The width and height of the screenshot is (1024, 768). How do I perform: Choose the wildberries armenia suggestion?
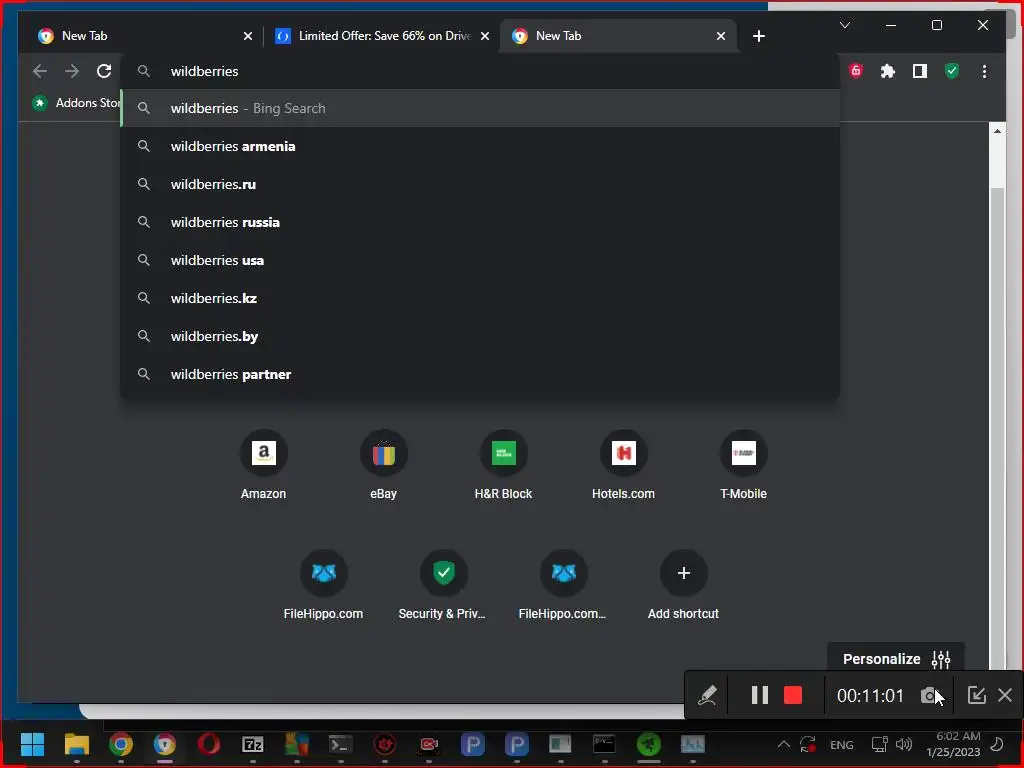click(x=480, y=146)
